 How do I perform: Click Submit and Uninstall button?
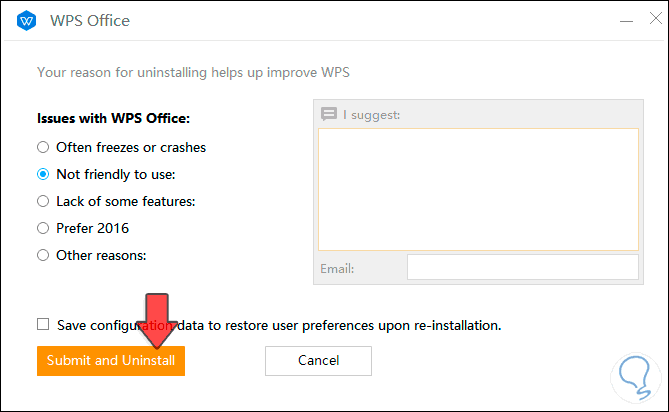(x=110, y=360)
